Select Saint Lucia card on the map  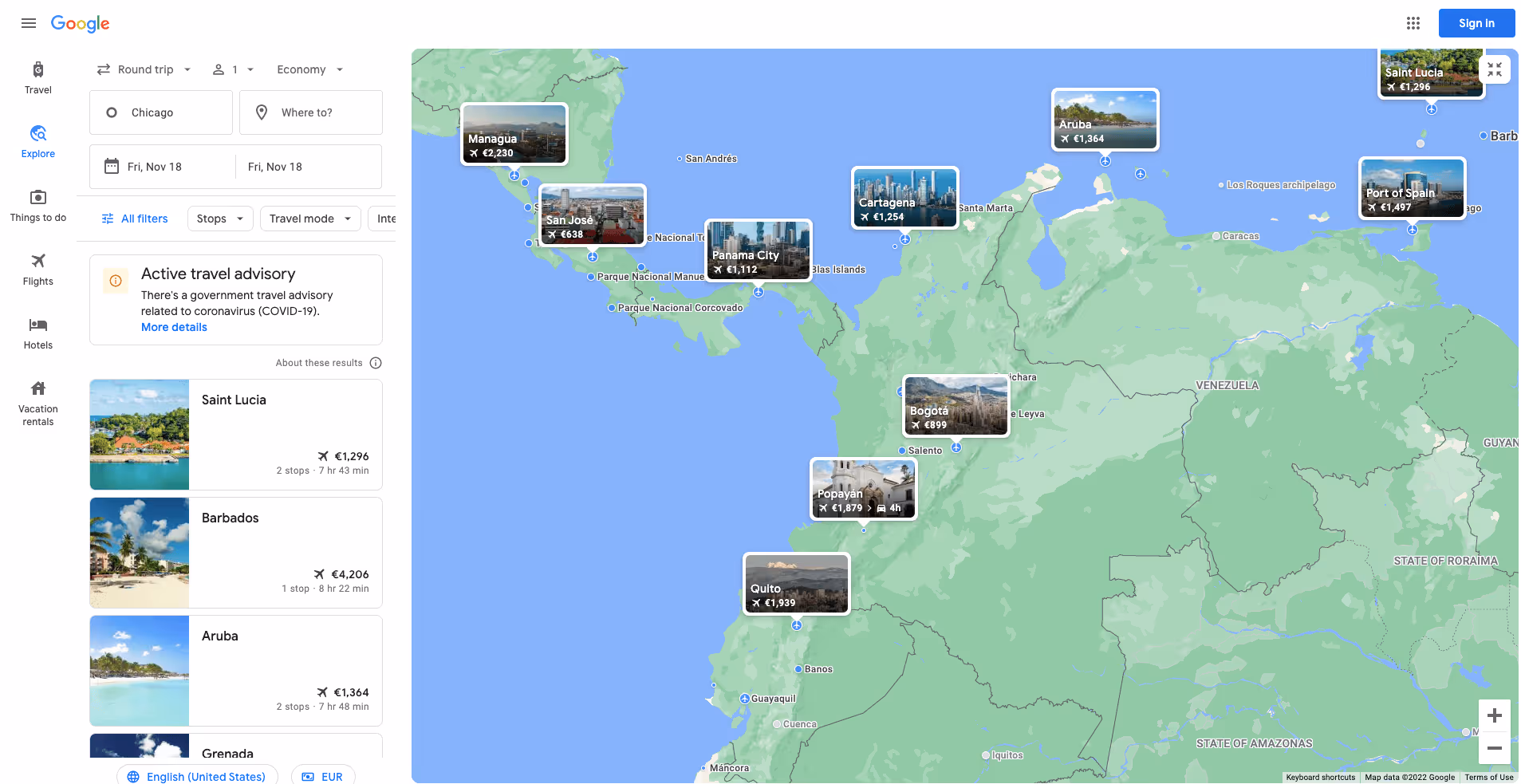click(x=1432, y=73)
